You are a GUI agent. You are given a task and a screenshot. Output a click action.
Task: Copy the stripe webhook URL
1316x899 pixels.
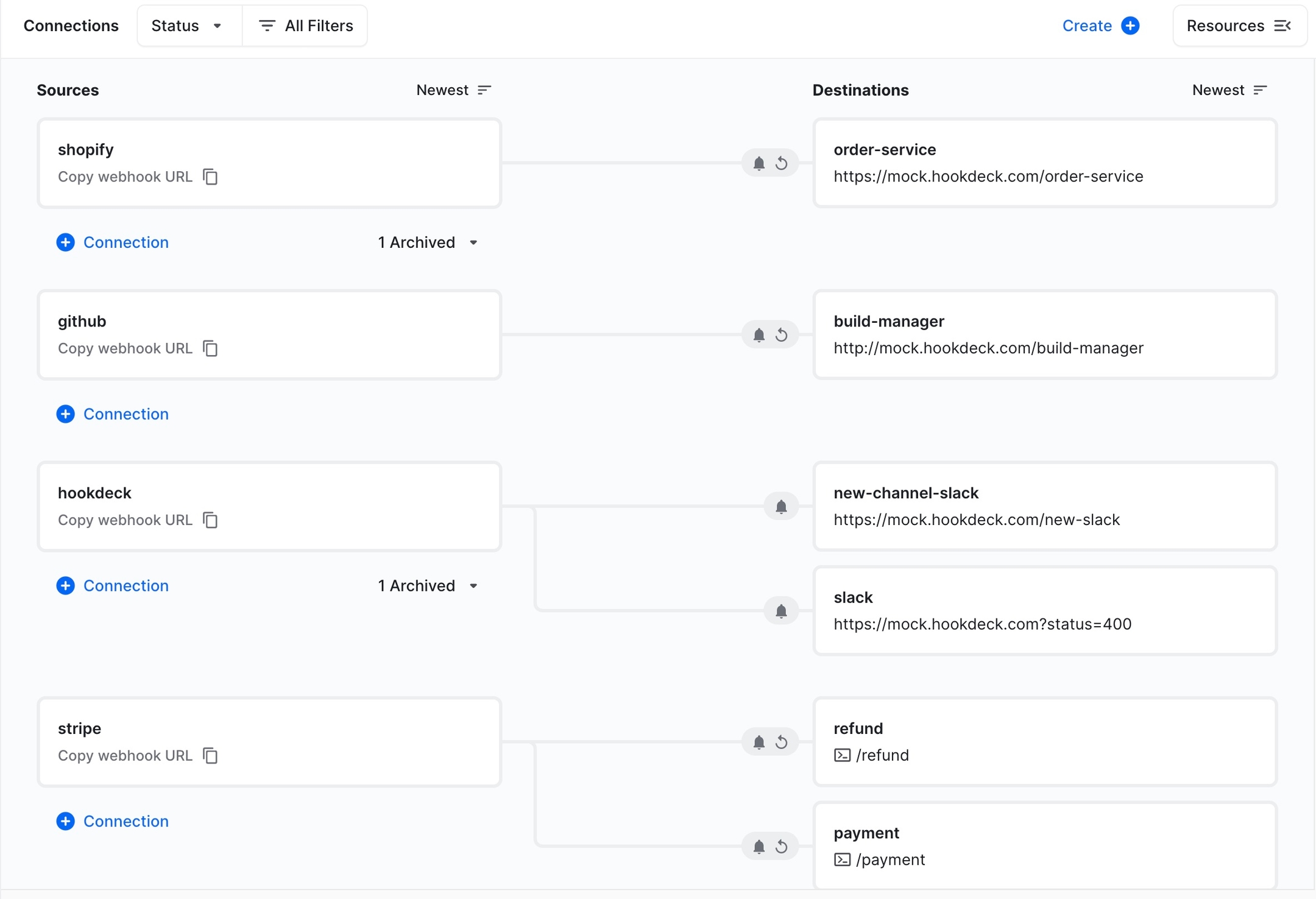tap(210, 756)
